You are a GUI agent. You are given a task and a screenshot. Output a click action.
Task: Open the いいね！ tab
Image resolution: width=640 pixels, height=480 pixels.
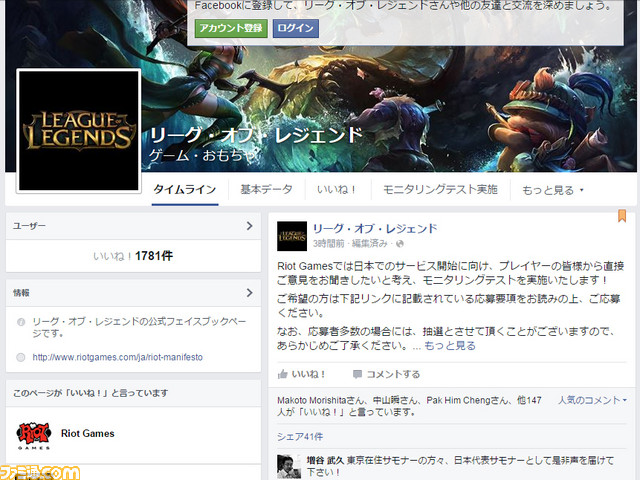pos(337,189)
